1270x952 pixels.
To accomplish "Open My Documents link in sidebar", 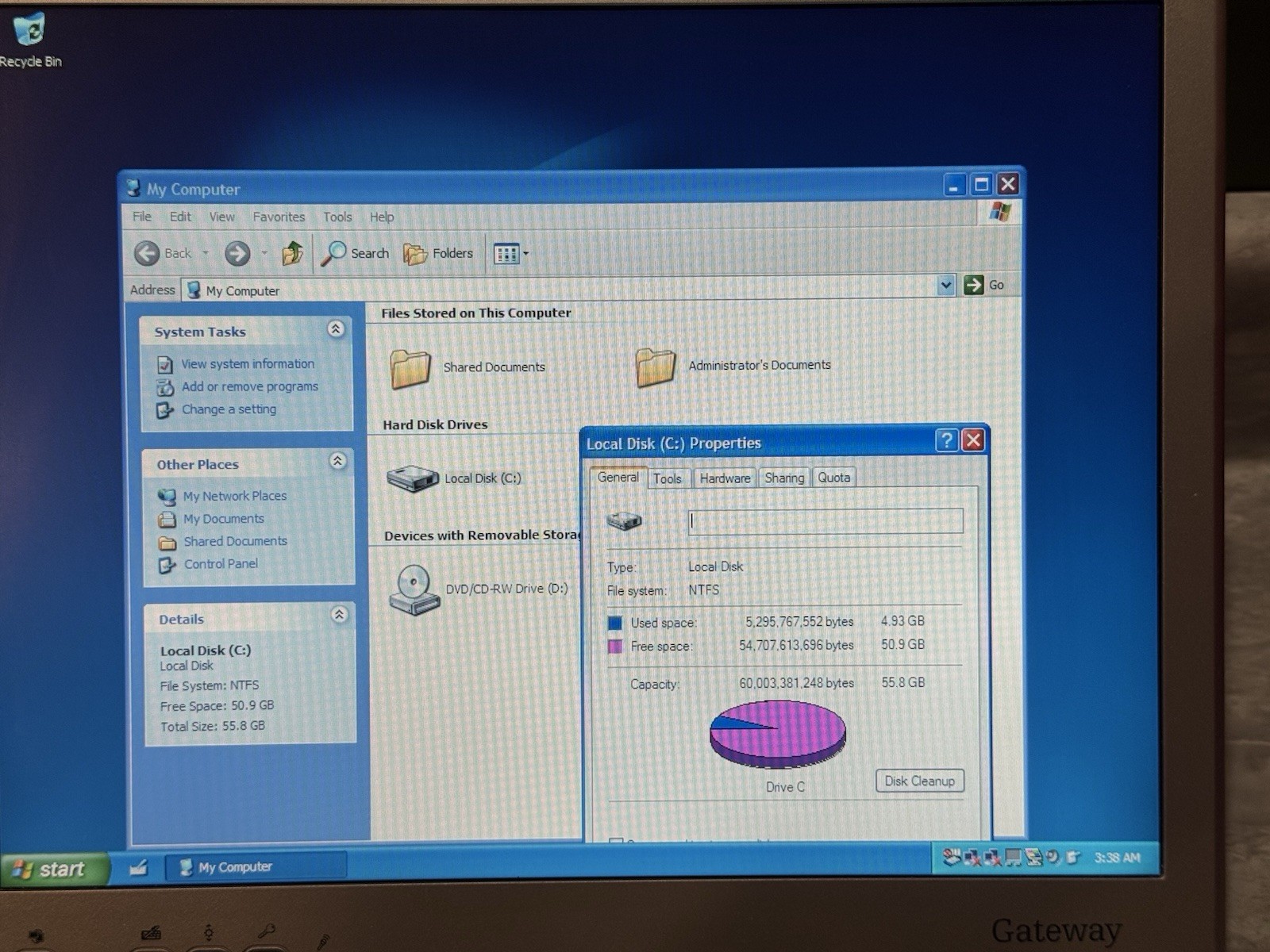I will pos(224,519).
